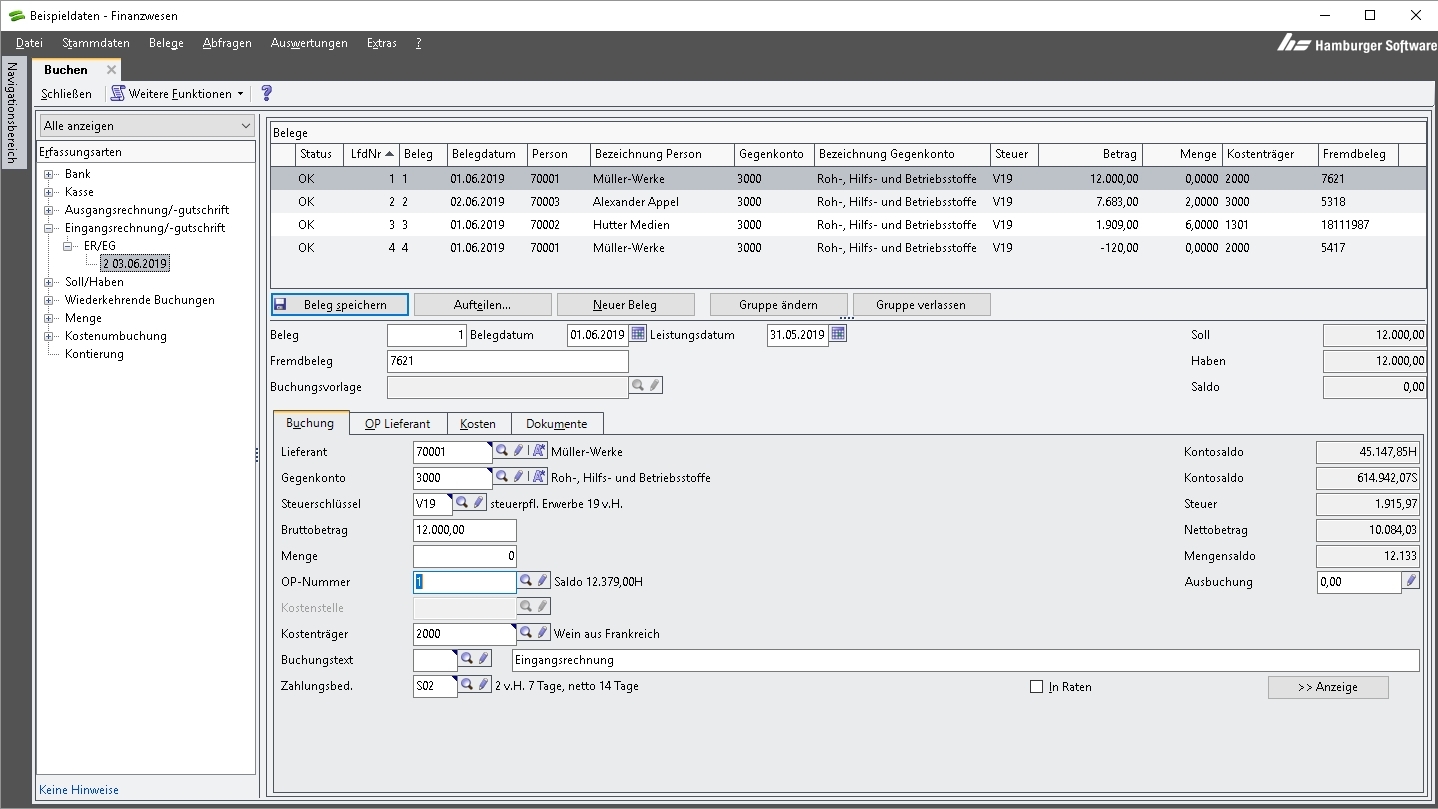Open the Belegdatum calendar picker
The width and height of the screenshot is (1438, 809).
(x=638, y=334)
